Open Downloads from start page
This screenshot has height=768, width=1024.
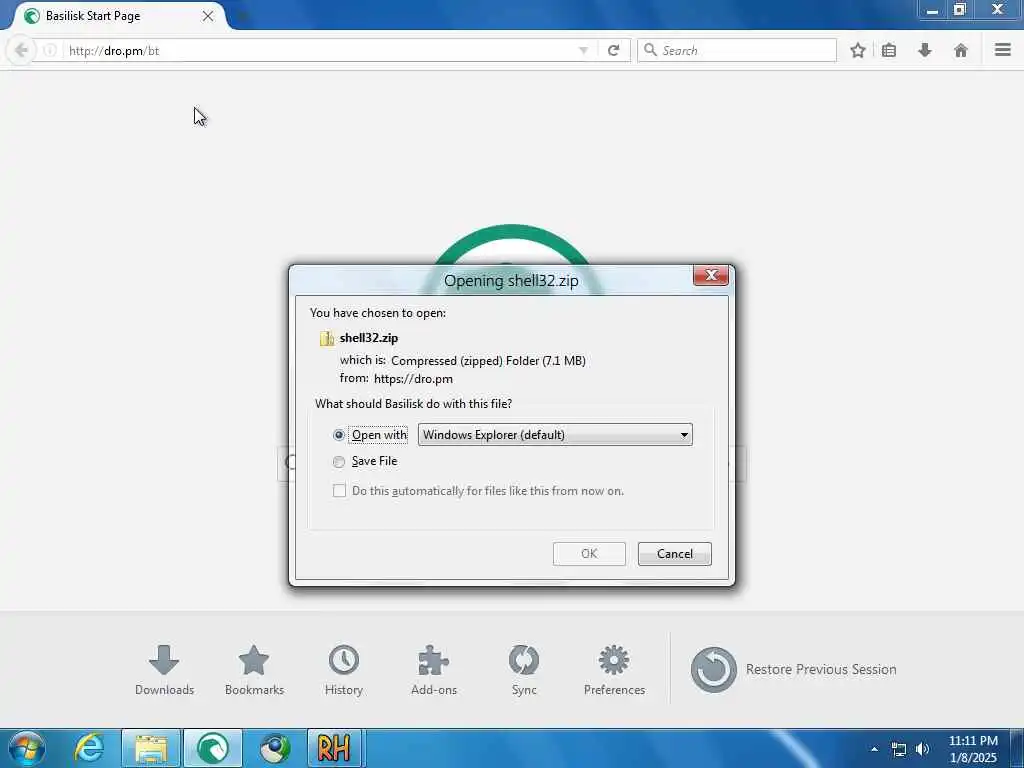click(164, 670)
